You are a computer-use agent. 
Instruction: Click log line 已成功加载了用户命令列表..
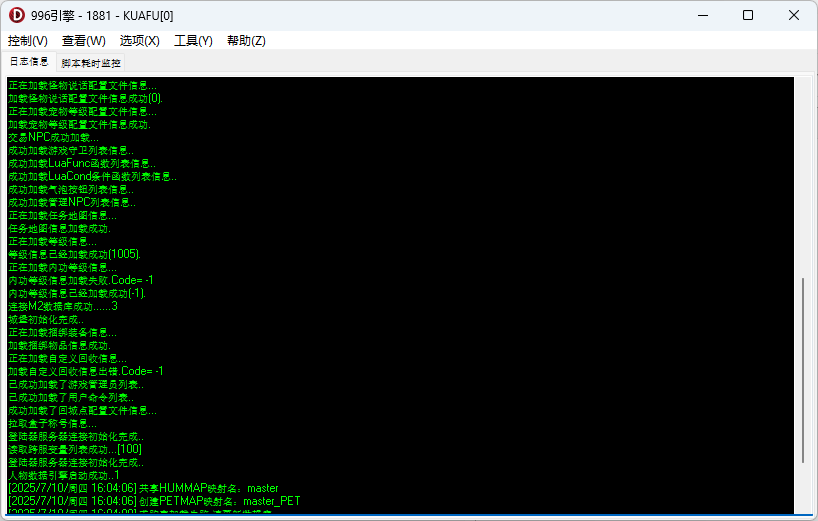click(71, 397)
